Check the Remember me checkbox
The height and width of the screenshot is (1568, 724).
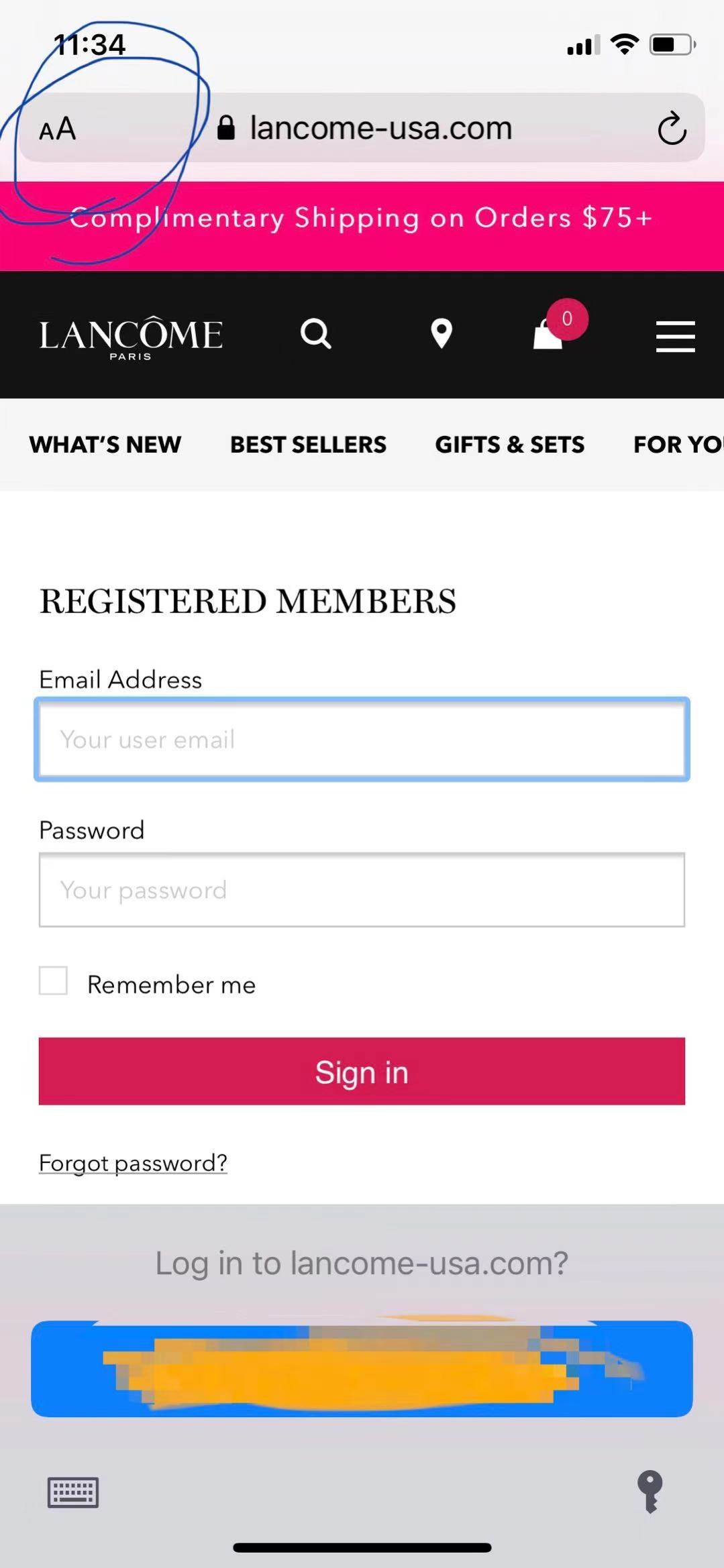tap(53, 981)
